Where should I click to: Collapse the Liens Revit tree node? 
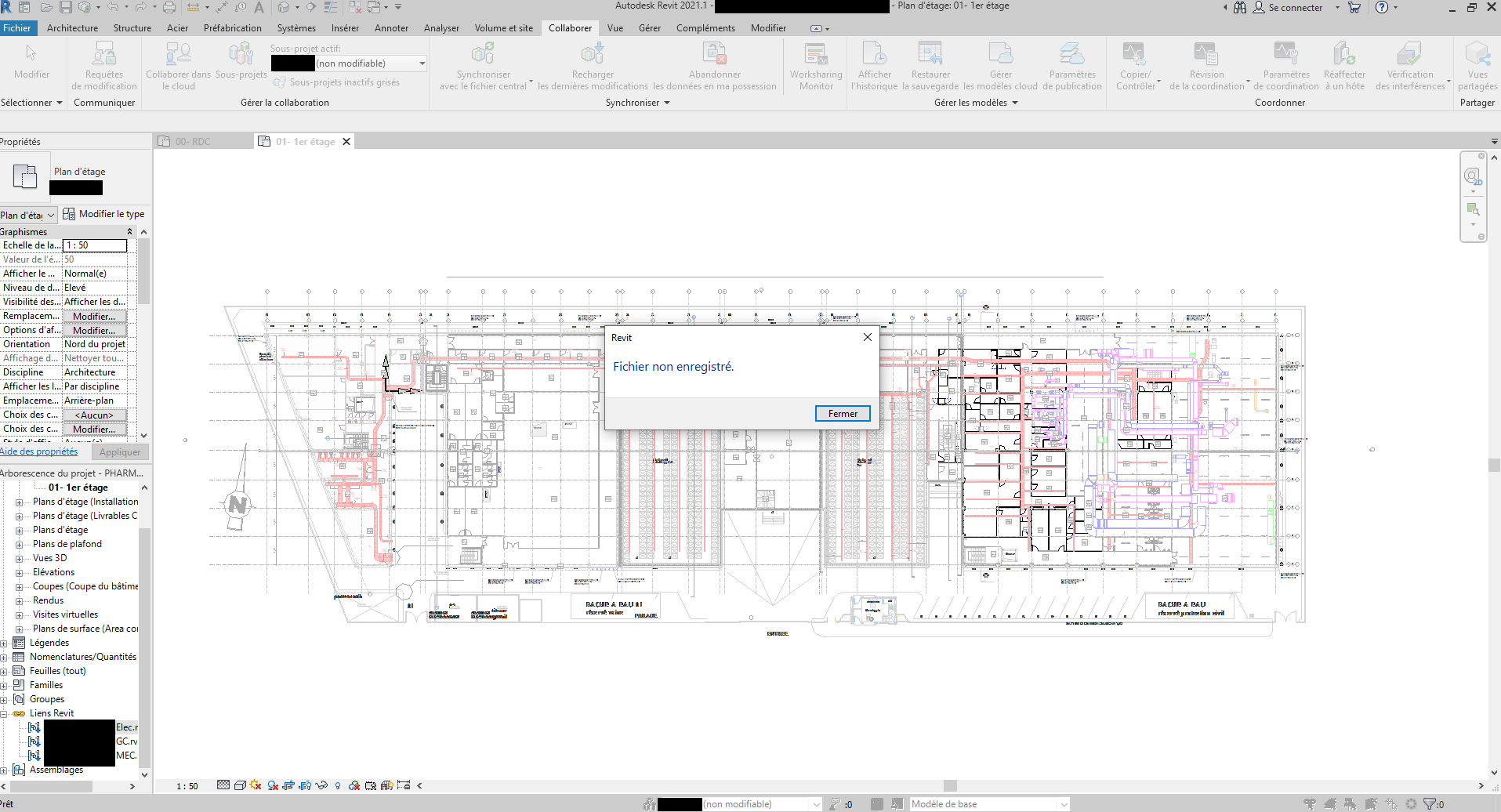click(7, 712)
